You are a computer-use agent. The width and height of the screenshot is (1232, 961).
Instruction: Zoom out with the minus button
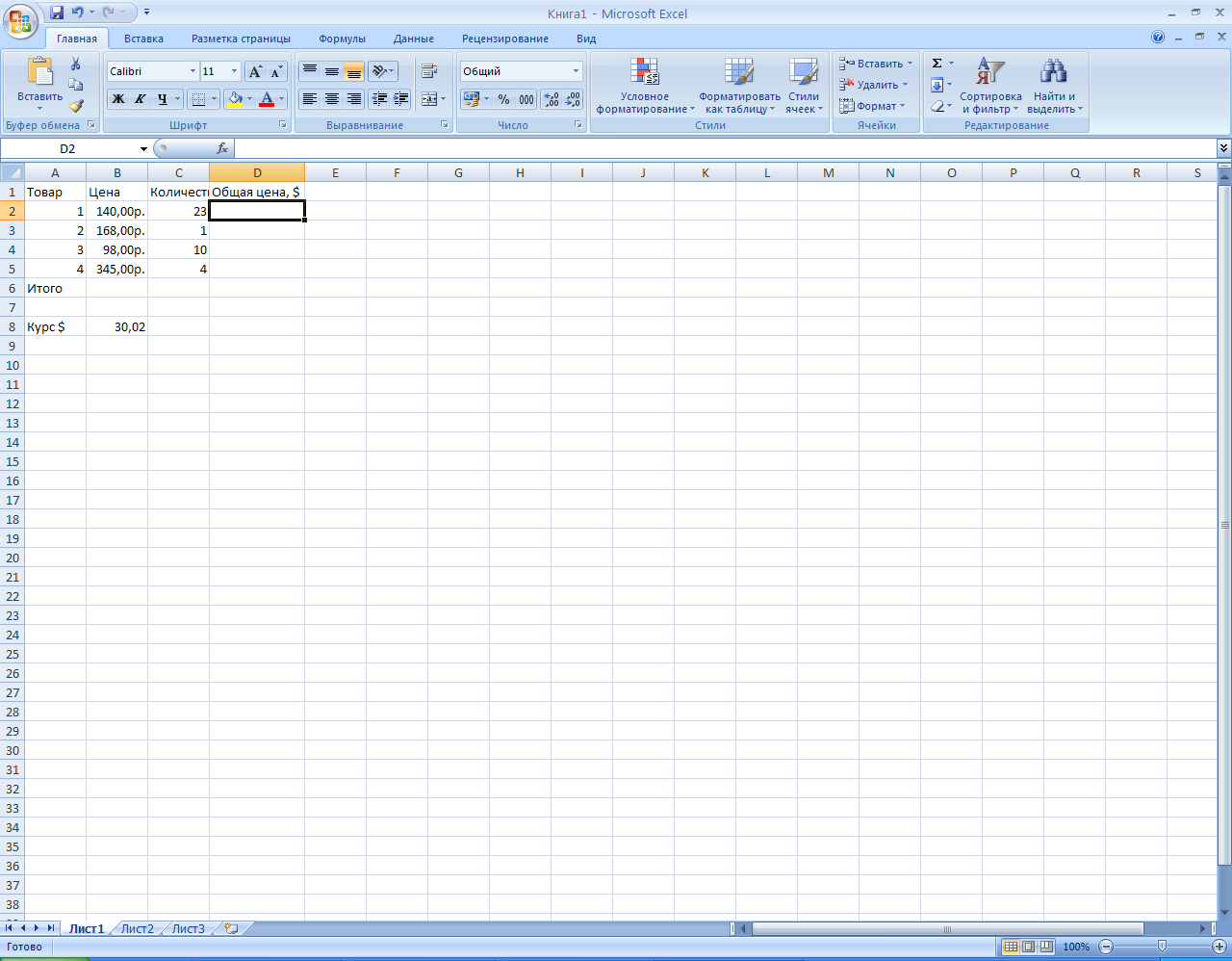[1106, 947]
